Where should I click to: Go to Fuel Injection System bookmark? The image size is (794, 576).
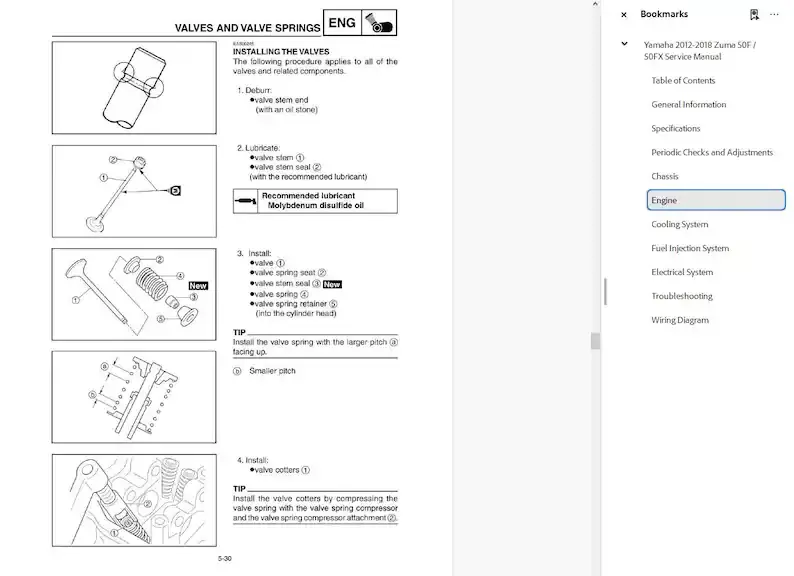(x=690, y=248)
